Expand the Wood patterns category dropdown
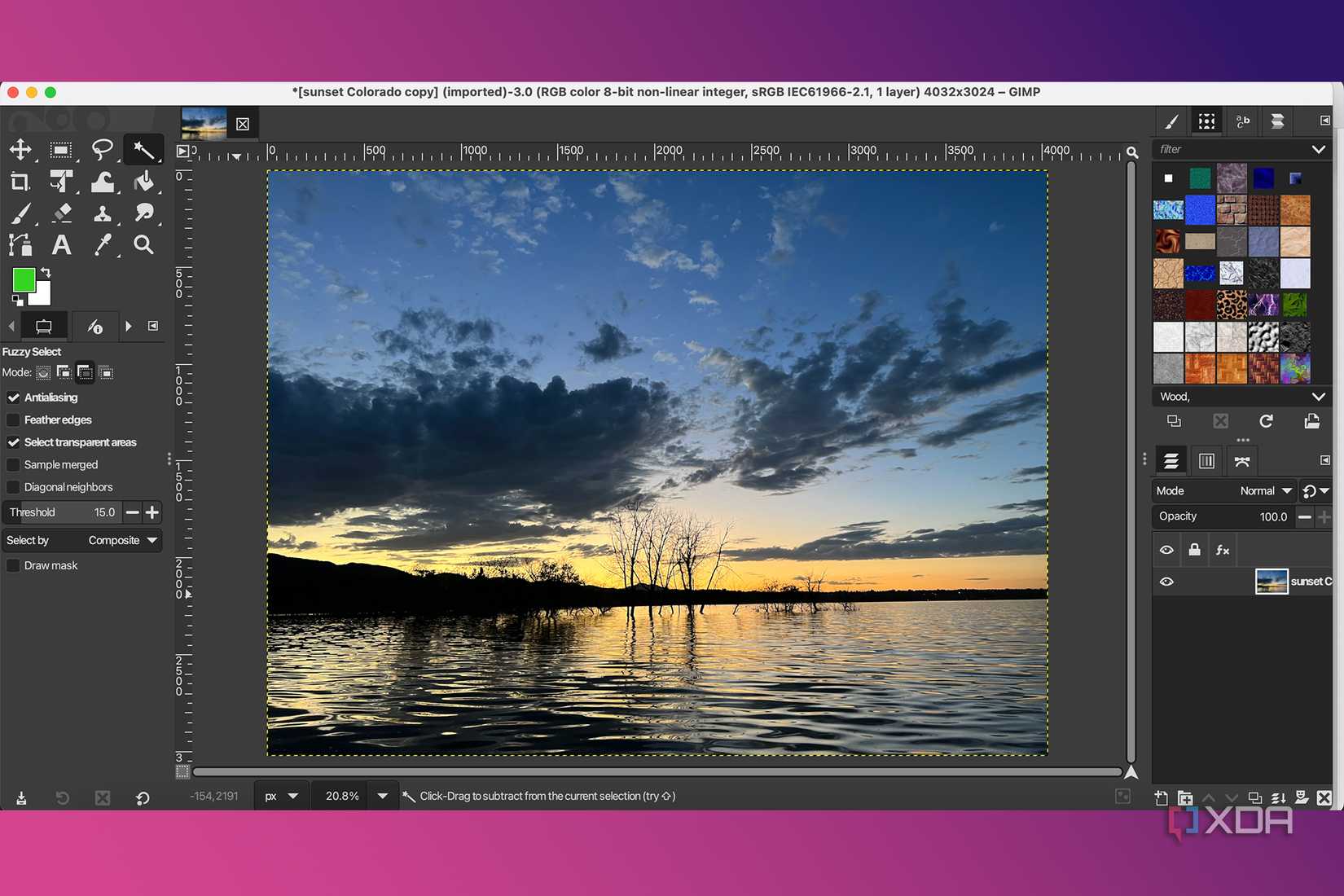Screen dimensions: 1344x896 point(1320,397)
